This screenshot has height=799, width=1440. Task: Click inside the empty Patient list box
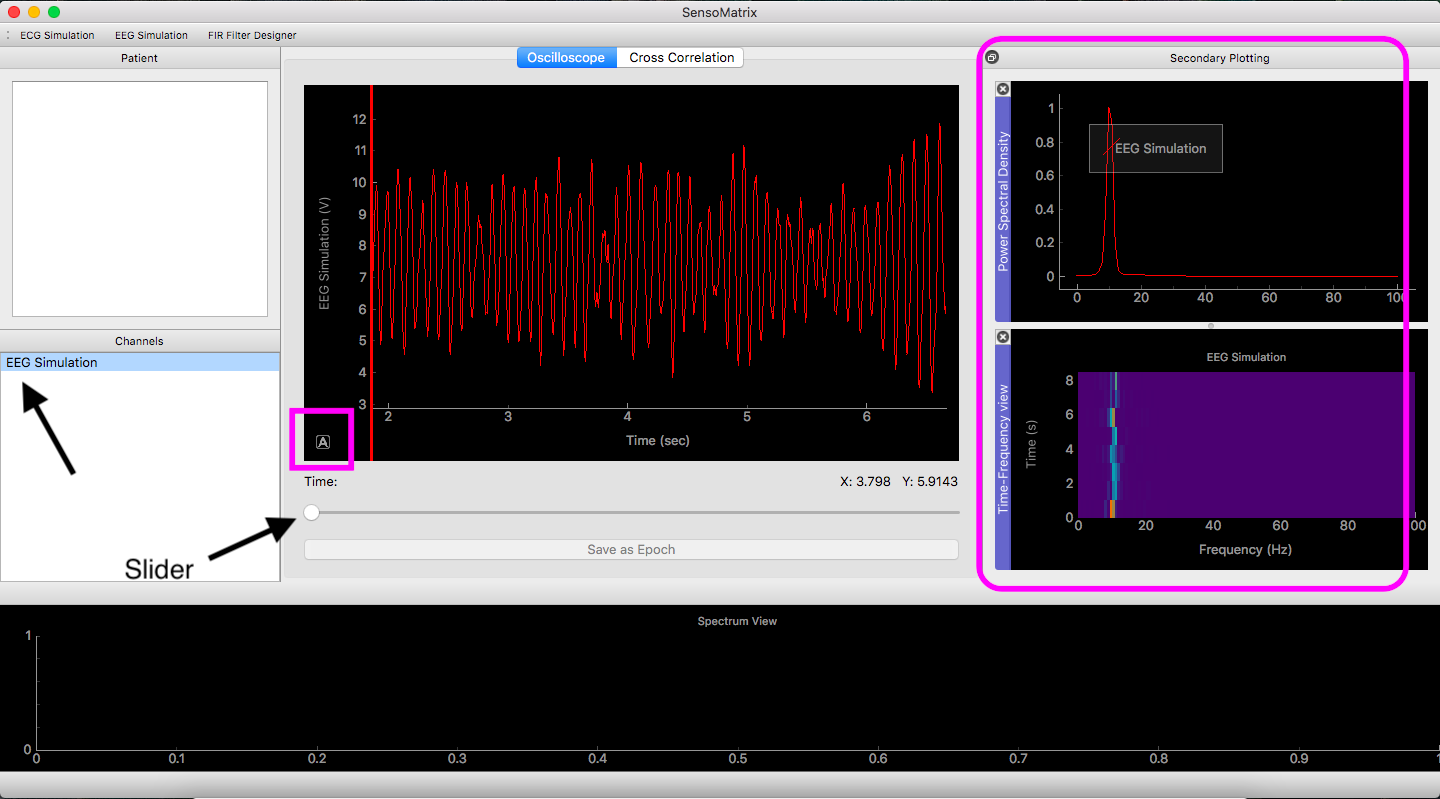pyautogui.click(x=140, y=199)
